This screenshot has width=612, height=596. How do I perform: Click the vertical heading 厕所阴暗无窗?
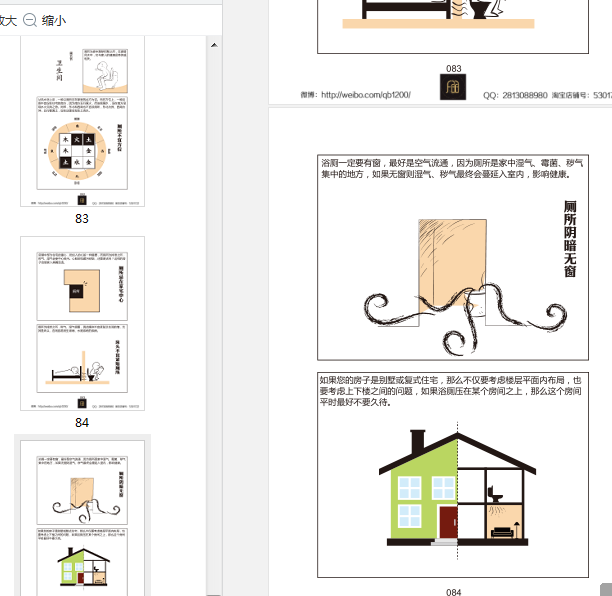(x=570, y=239)
